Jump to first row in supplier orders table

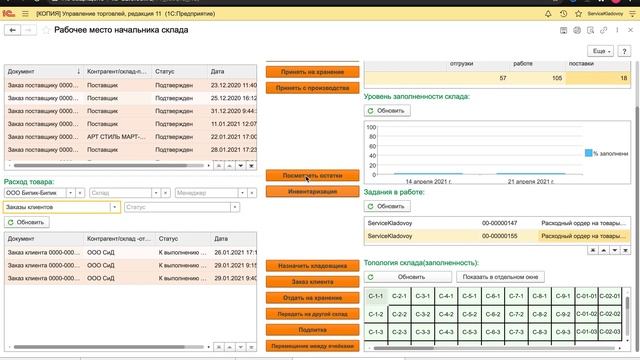point(219,166)
